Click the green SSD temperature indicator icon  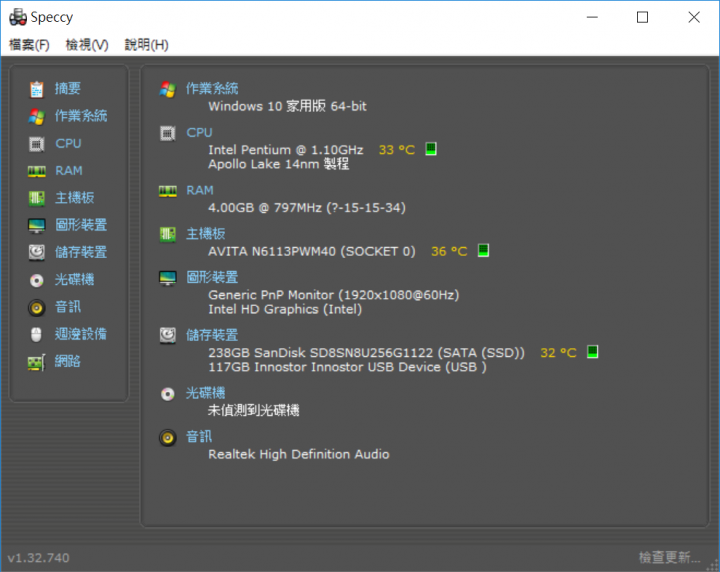pyautogui.click(x=592, y=352)
